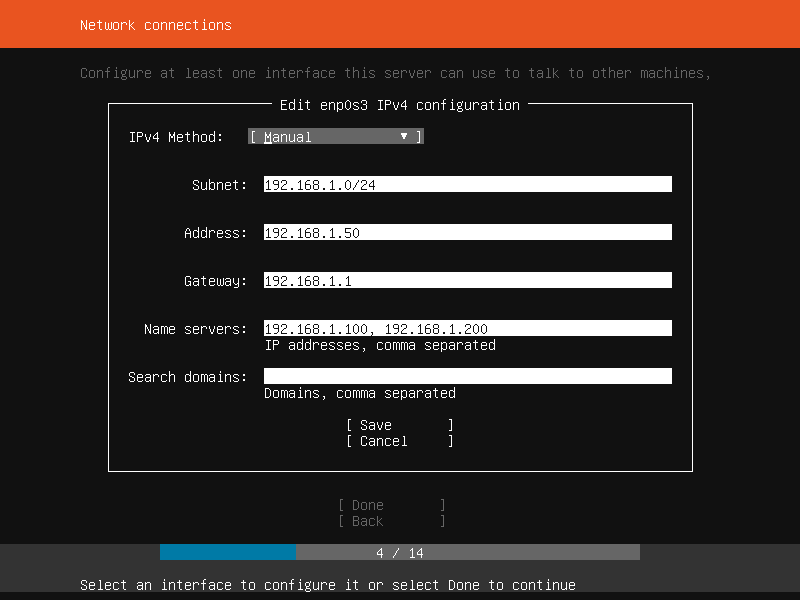The image size is (800, 600).
Task: Click the Name servers input field
Action: point(467,329)
